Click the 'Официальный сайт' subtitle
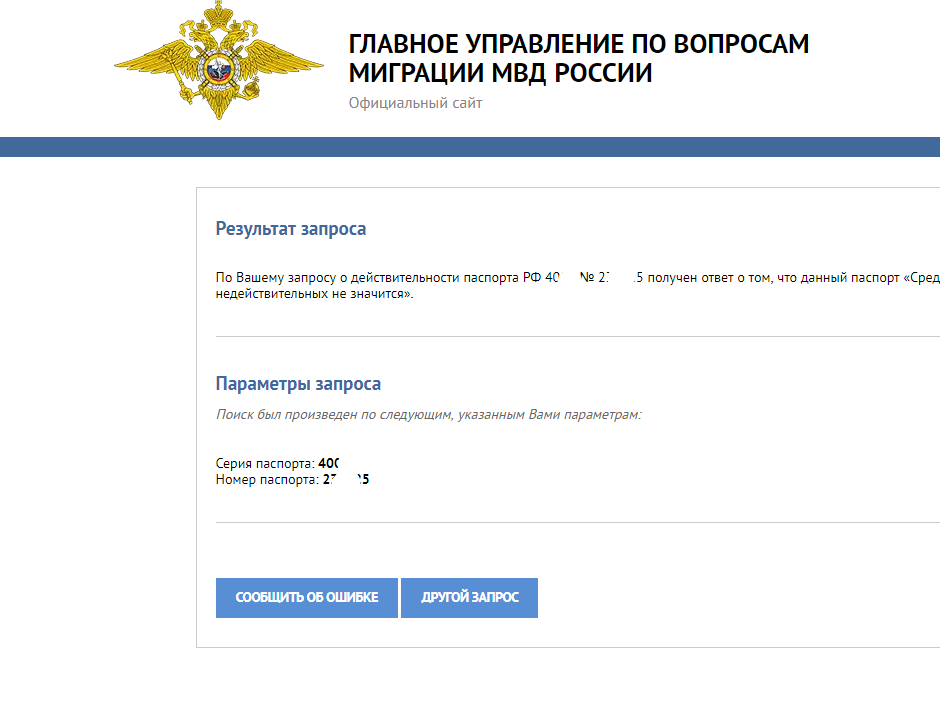Screen dimensions: 940x705 [415, 103]
